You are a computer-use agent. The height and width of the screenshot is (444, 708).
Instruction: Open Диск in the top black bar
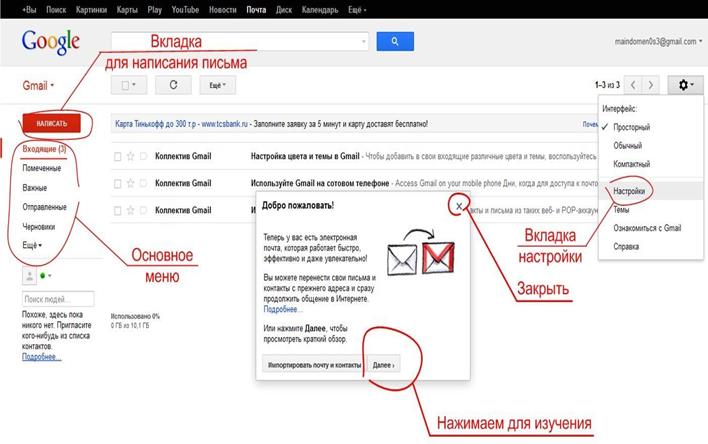click(284, 9)
